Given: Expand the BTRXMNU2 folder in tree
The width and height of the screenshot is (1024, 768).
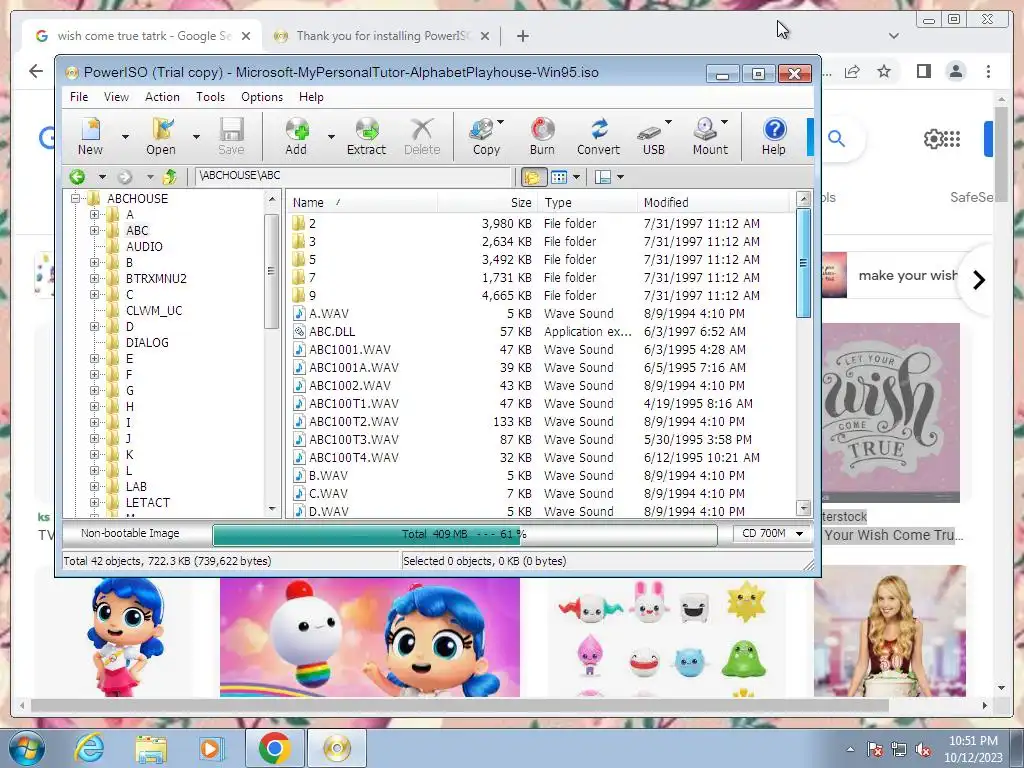Looking at the screenshot, I should pyautogui.click(x=94, y=279).
